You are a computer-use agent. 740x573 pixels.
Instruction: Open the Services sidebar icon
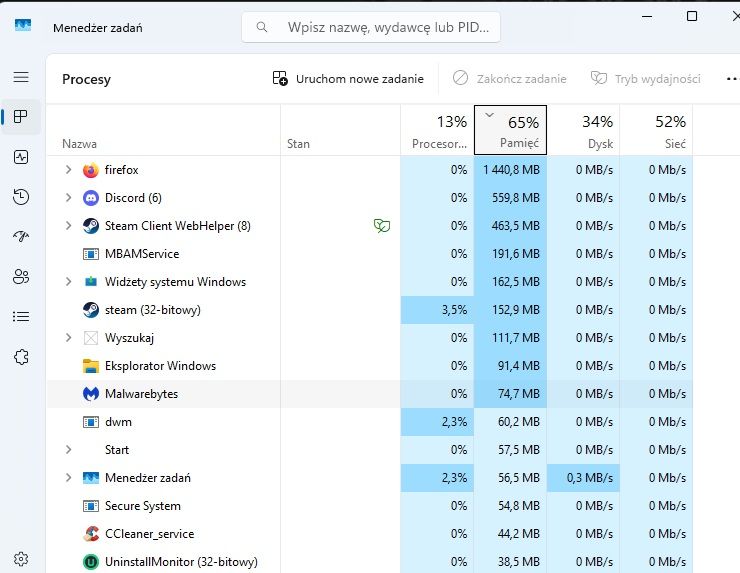pyautogui.click(x=21, y=357)
